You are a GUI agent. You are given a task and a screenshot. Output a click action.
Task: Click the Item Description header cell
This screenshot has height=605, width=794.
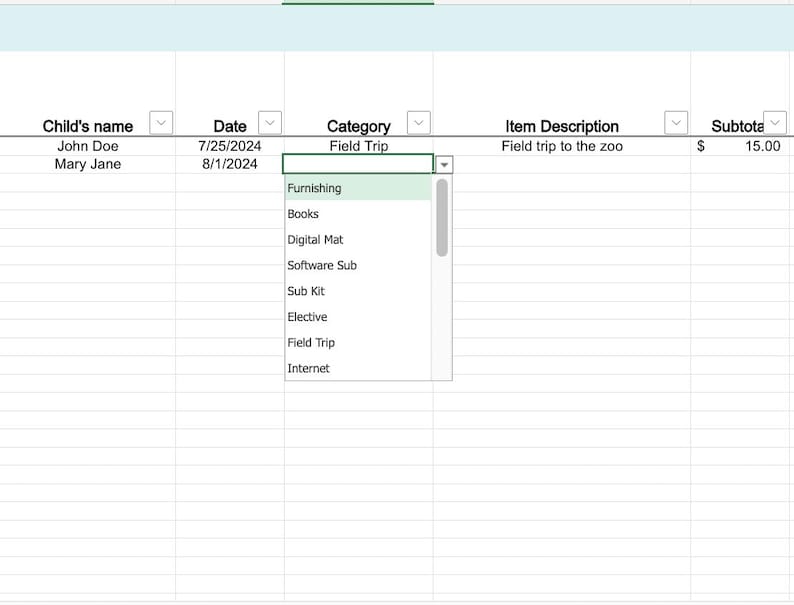click(x=562, y=126)
